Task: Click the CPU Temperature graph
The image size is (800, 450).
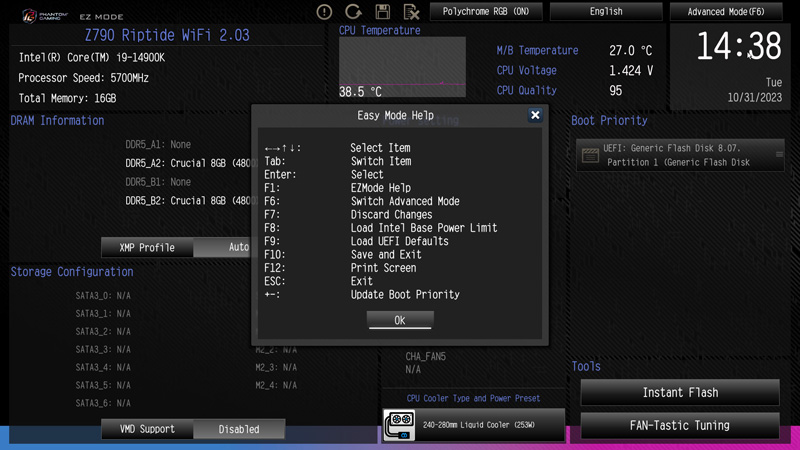Action: 402,66
